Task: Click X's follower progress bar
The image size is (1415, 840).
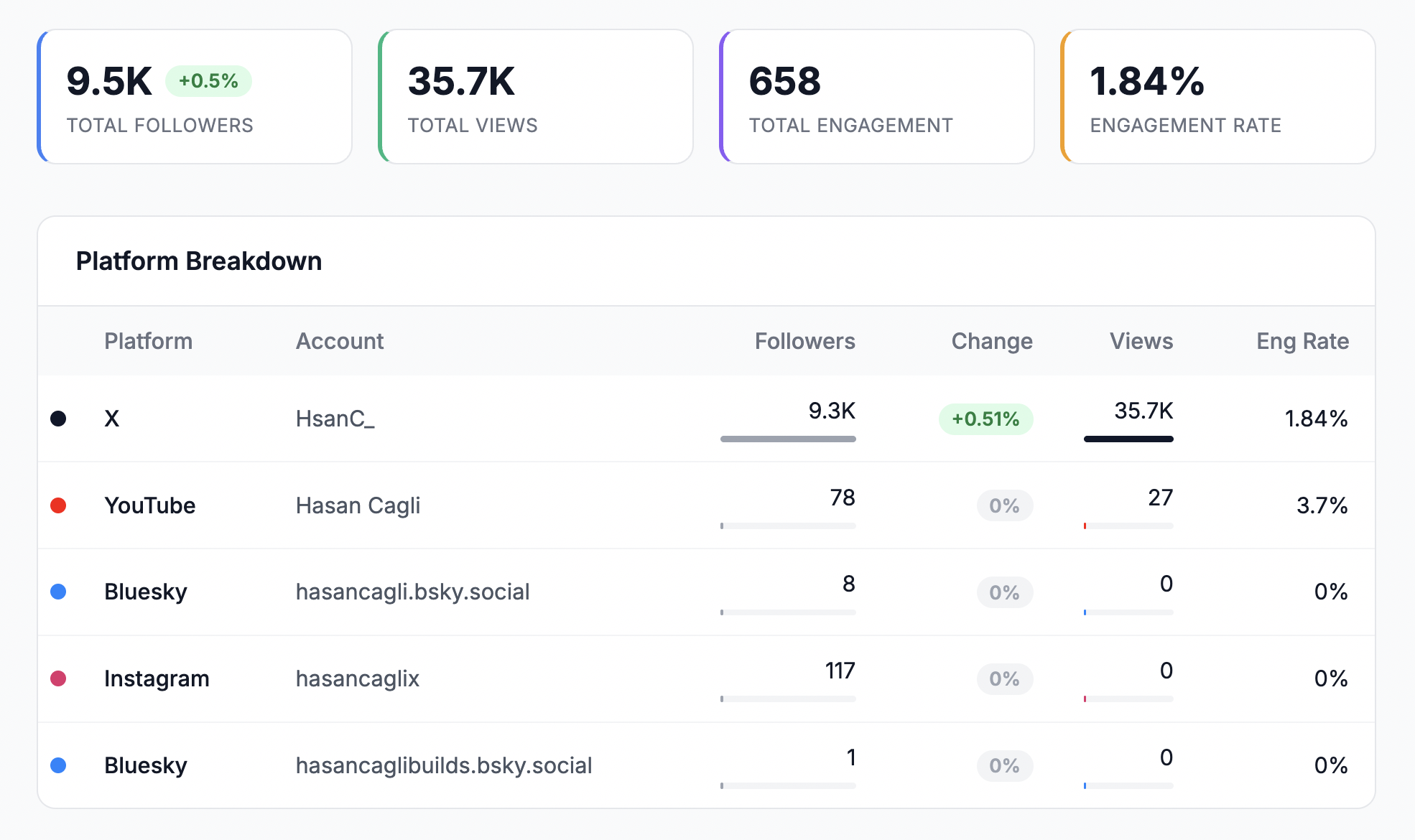Action: click(x=787, y=438)
